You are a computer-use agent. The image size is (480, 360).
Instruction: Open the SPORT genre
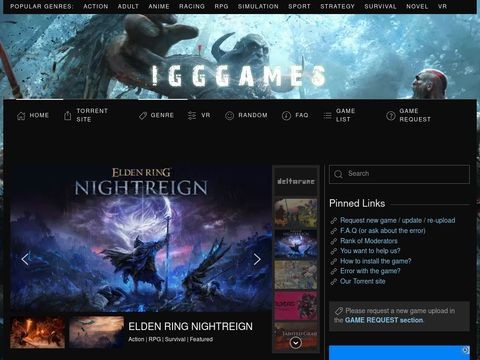pyautogui.click(x=299, y=6)
